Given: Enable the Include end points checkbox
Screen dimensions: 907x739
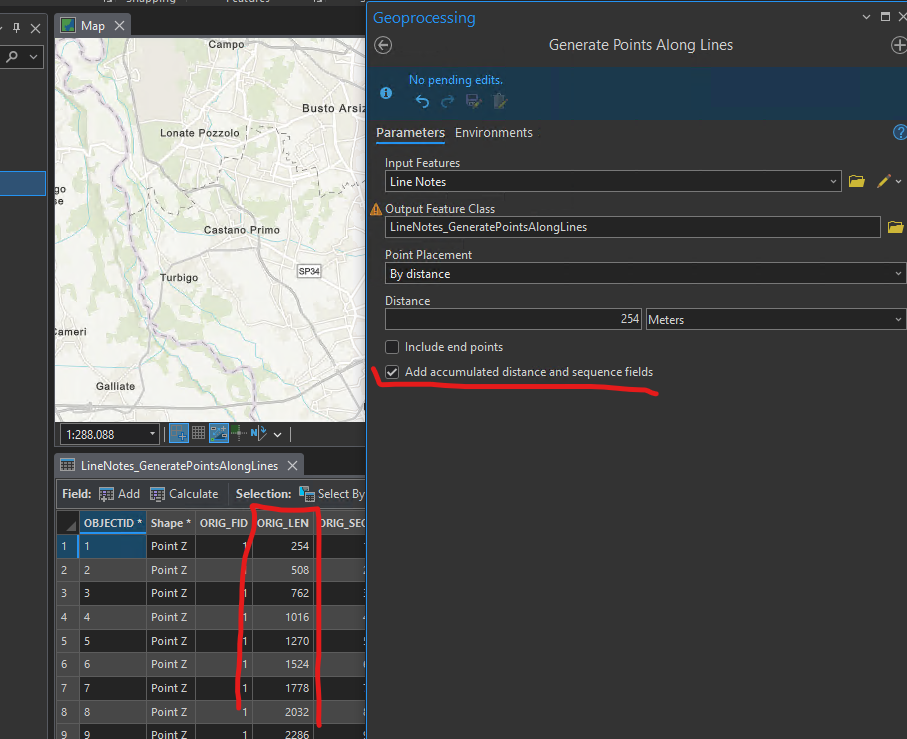Looking at the screenshot, I should [392, 347].
